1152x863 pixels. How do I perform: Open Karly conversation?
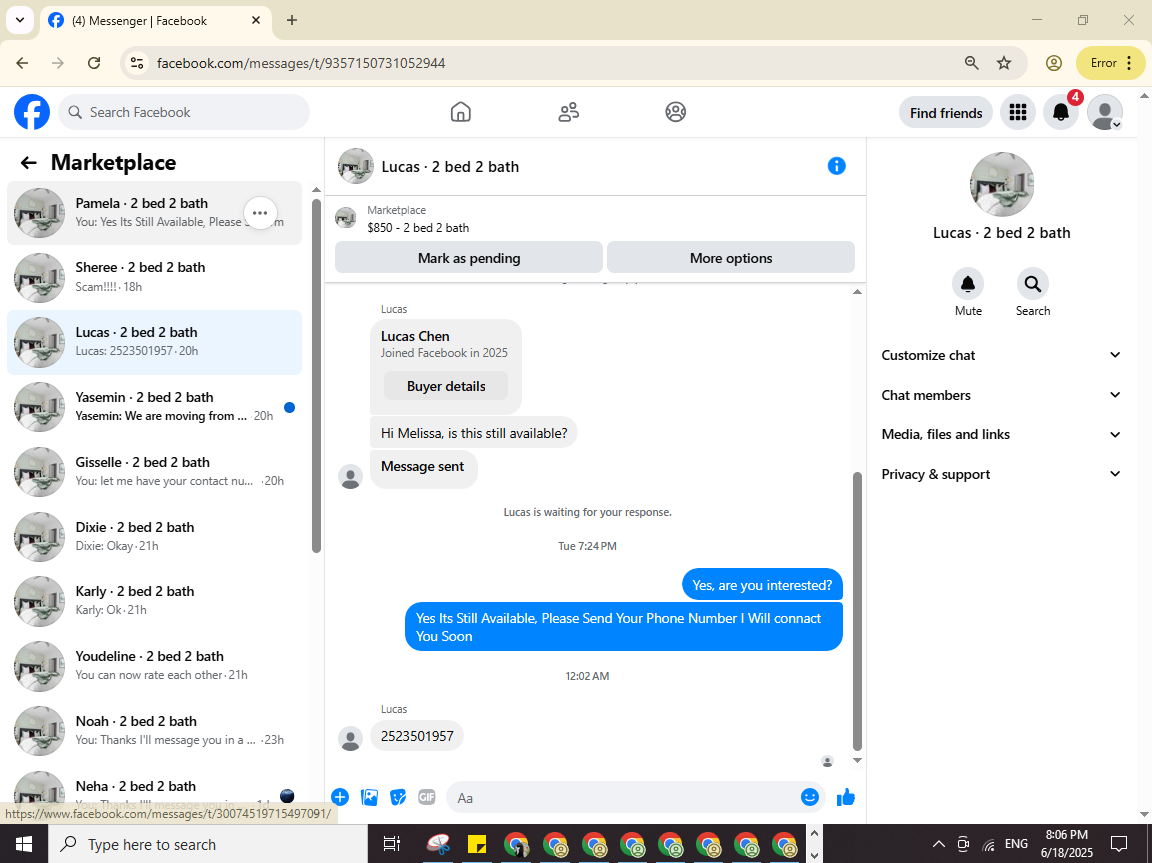coord(154,601)
